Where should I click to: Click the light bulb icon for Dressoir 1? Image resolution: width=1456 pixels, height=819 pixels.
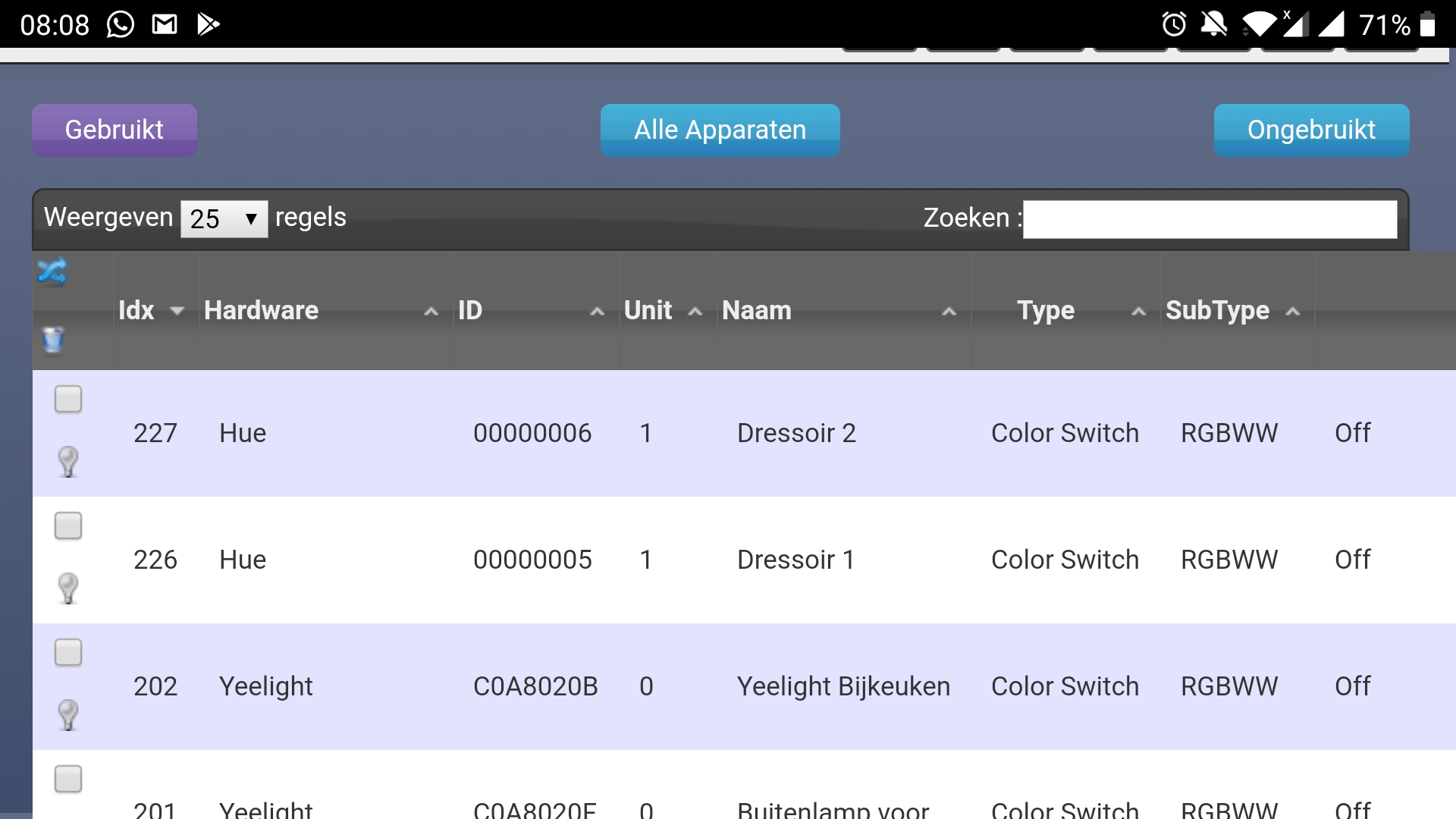68,588
